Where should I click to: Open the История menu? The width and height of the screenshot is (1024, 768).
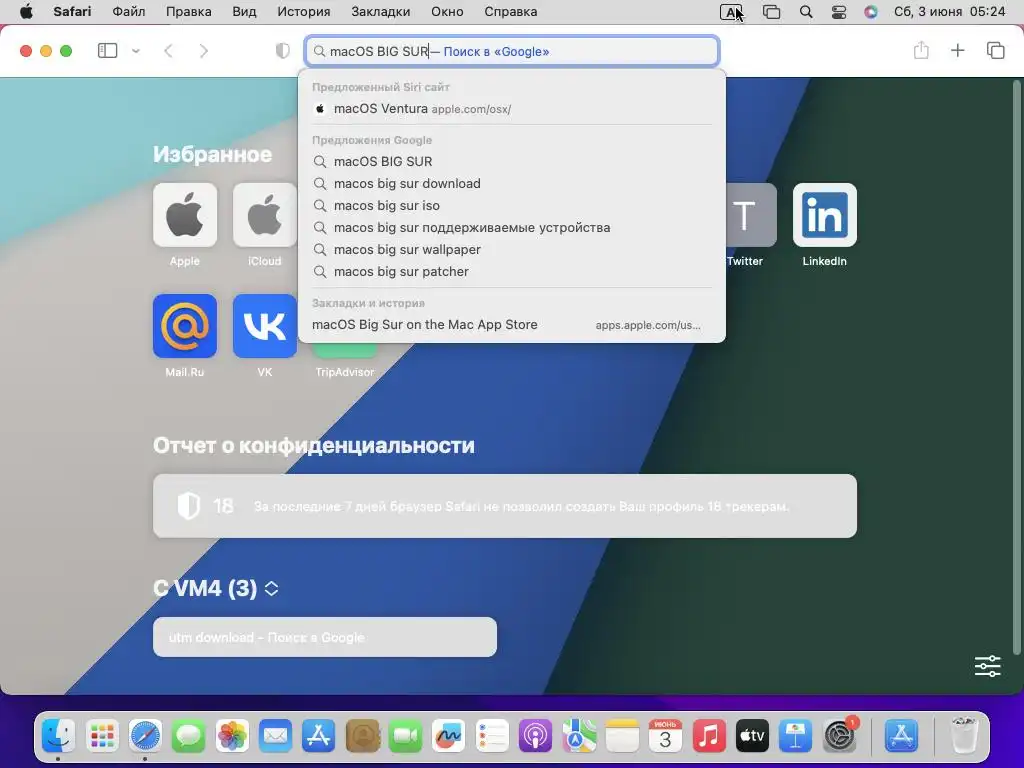[304, 12]
